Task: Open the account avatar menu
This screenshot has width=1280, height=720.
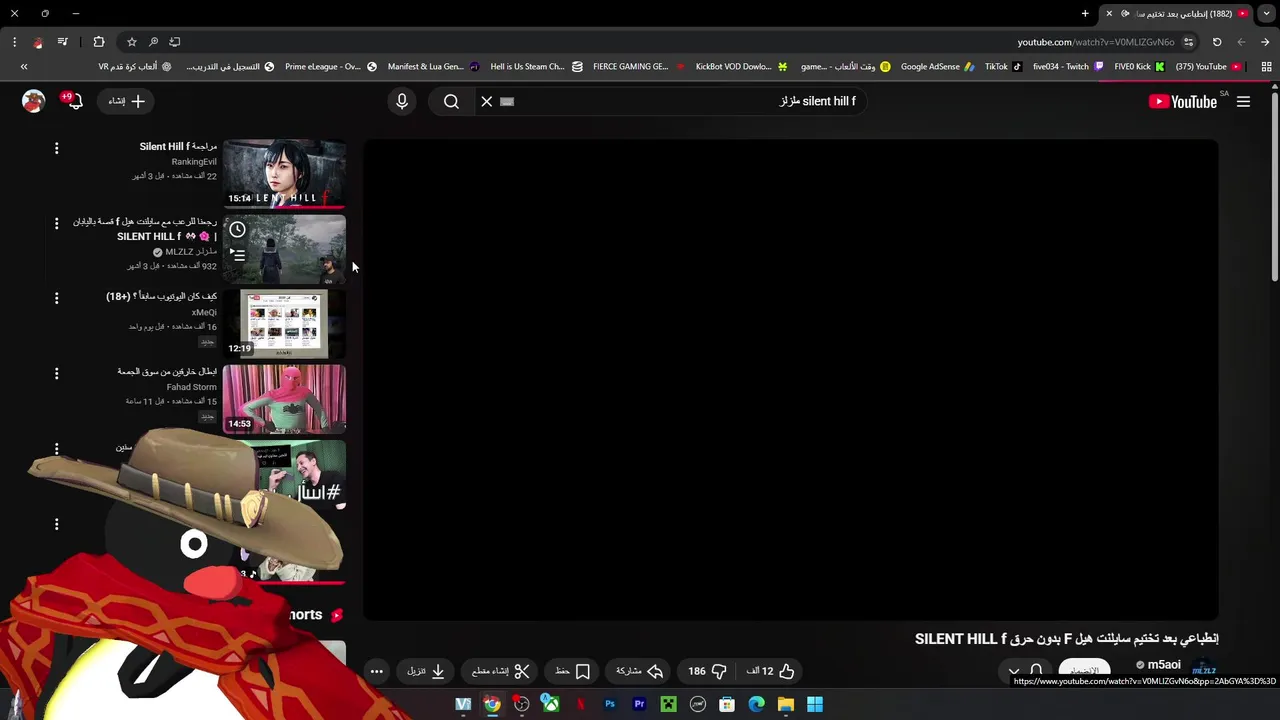Action: [x=34, y=101]
